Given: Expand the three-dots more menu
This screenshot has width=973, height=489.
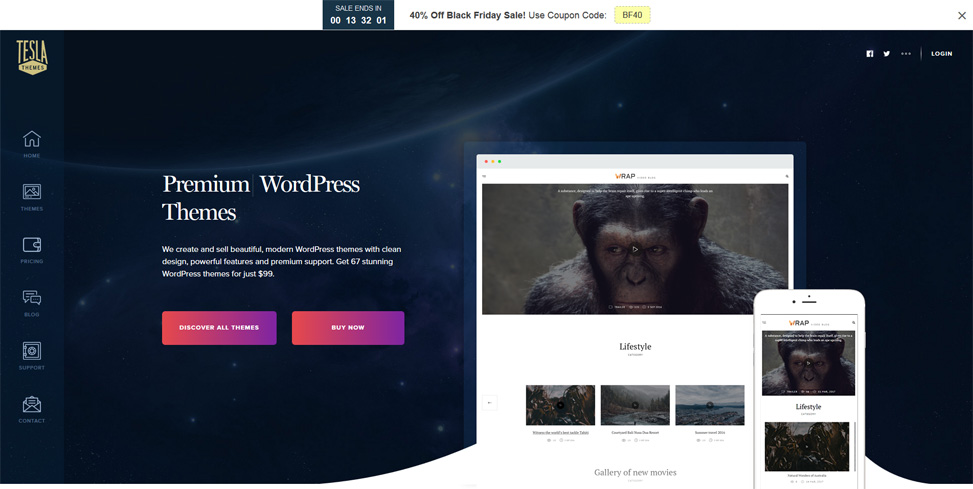Looking at the screenshot, I should [906, 54].
